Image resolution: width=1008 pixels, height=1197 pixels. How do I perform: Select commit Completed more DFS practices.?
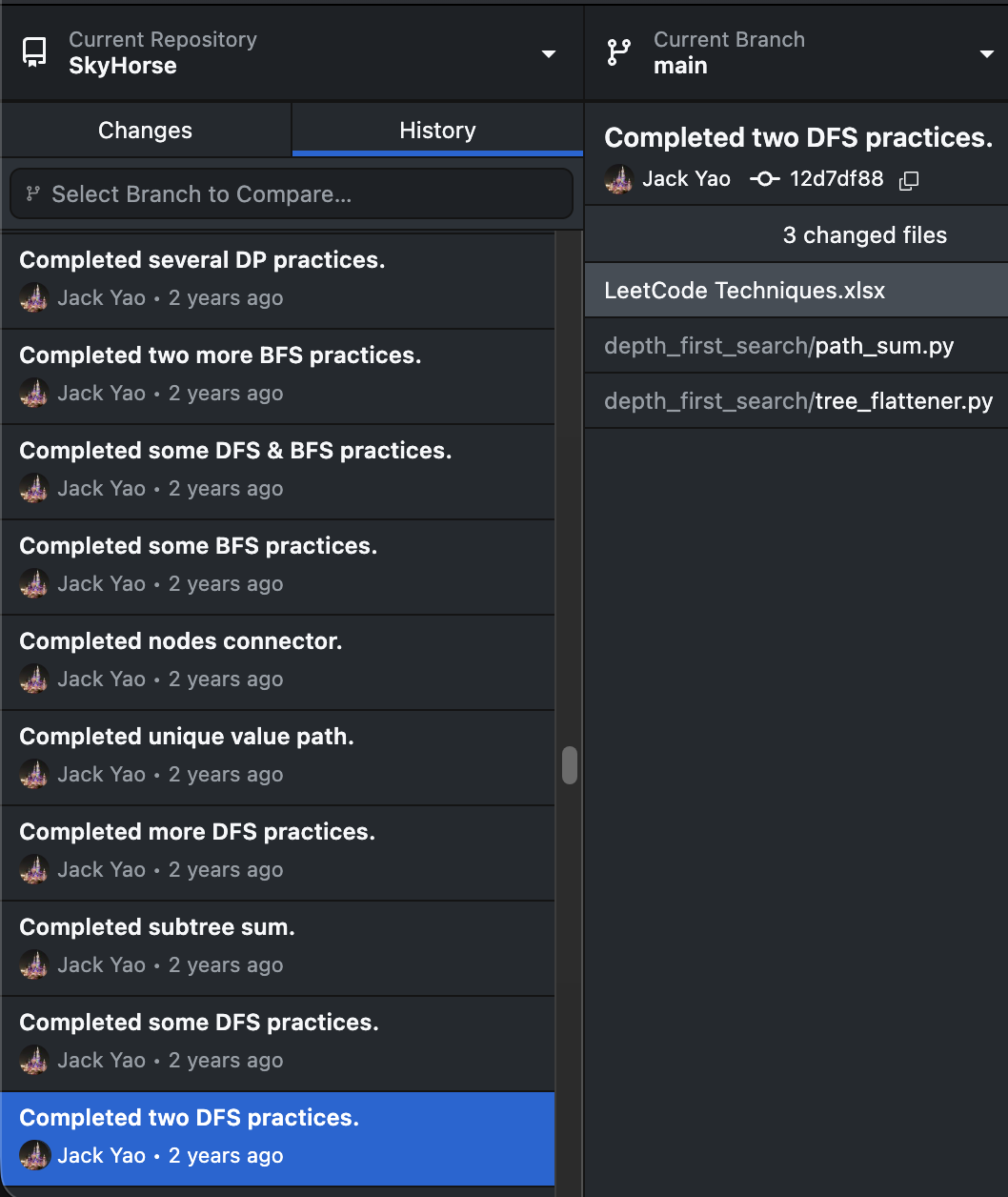pos(277,853)
